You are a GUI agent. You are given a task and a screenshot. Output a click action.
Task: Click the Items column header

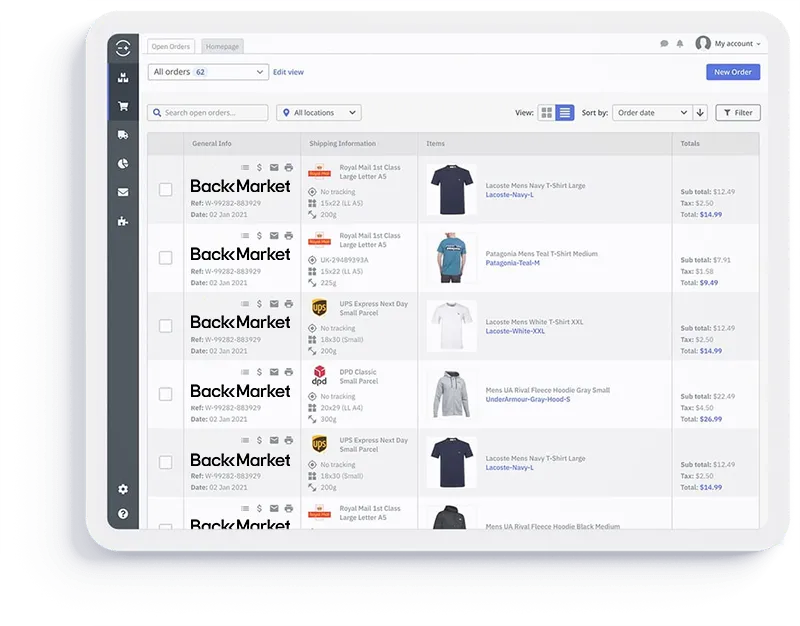coord(435,144)
